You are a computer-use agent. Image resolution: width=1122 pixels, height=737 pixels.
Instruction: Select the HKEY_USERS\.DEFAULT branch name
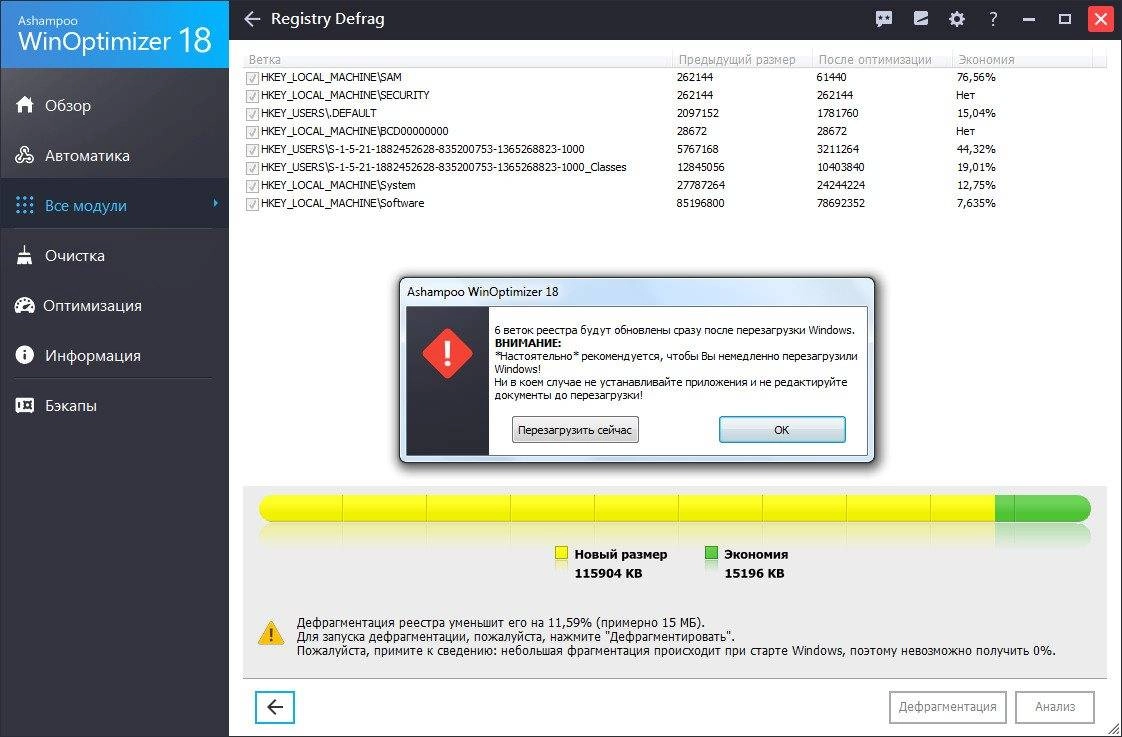coord(318,113)
